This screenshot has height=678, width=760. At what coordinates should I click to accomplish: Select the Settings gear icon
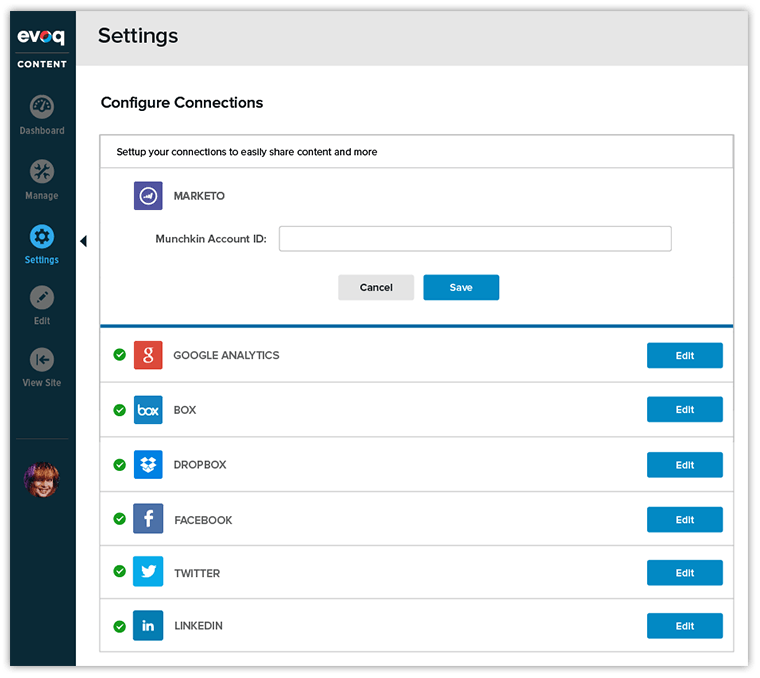41,237
